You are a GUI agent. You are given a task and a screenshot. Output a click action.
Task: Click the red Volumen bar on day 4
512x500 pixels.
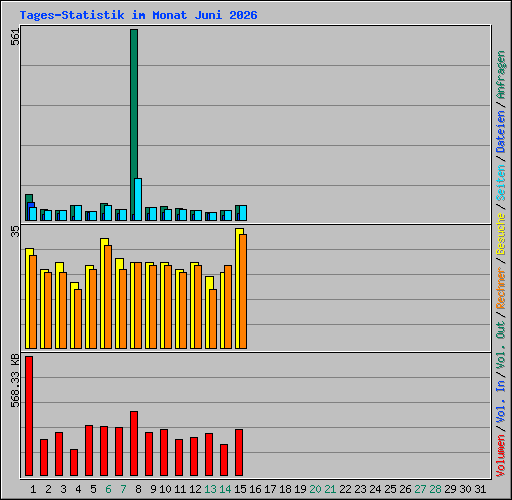tap(74, 462)
